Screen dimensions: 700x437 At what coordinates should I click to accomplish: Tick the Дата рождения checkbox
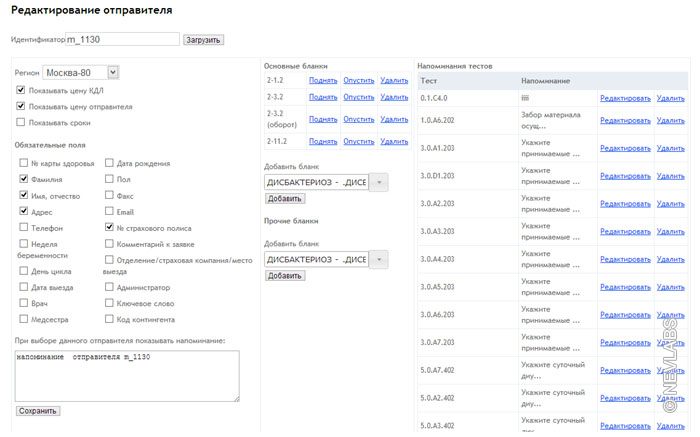pos(109,163)
